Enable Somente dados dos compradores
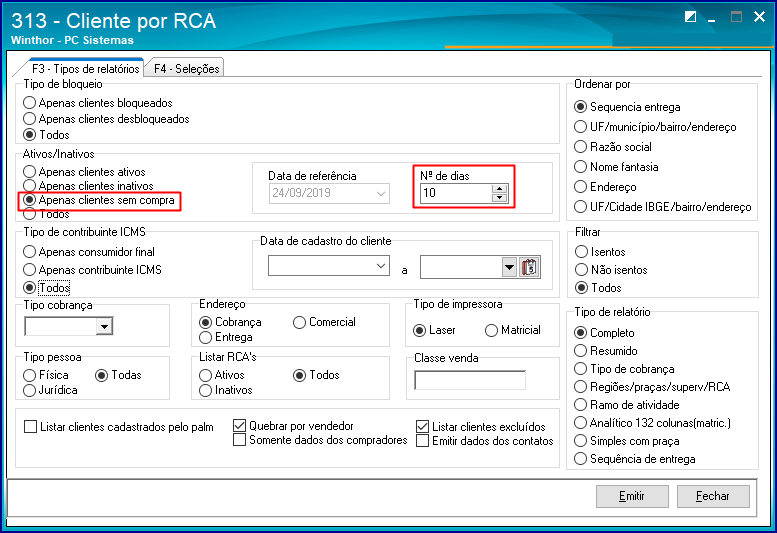This screenshot has width=777, height=533. click(320, 440)
